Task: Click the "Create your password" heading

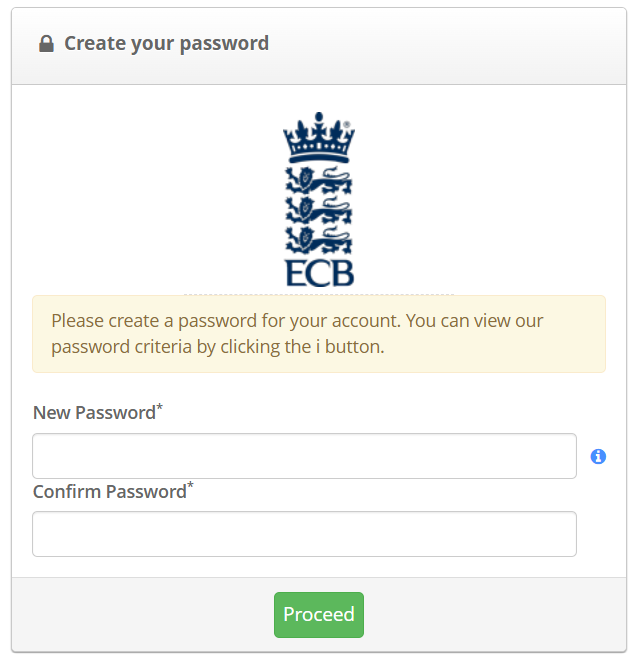Action: point(166,44)
